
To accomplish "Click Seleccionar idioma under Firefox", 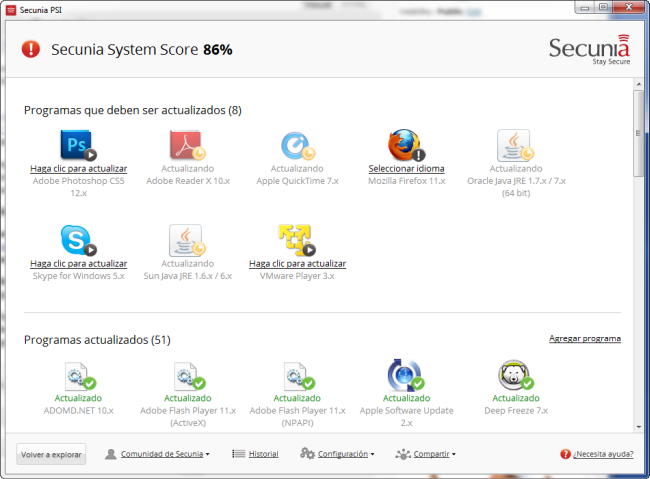I will (x=405, y=168).
